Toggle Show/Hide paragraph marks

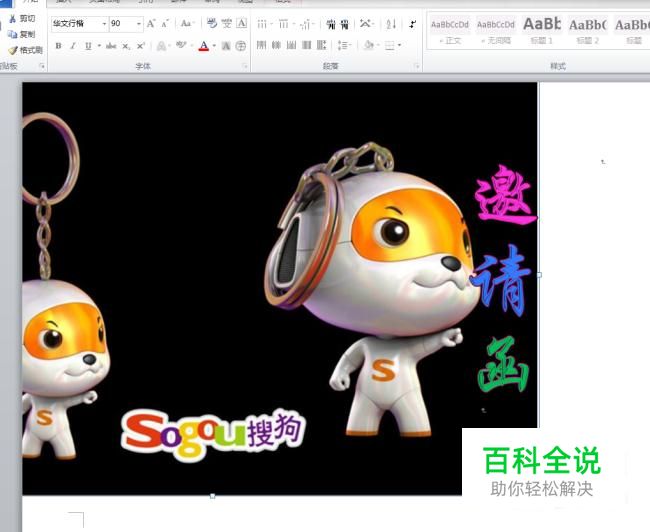(x=412, y=24)
